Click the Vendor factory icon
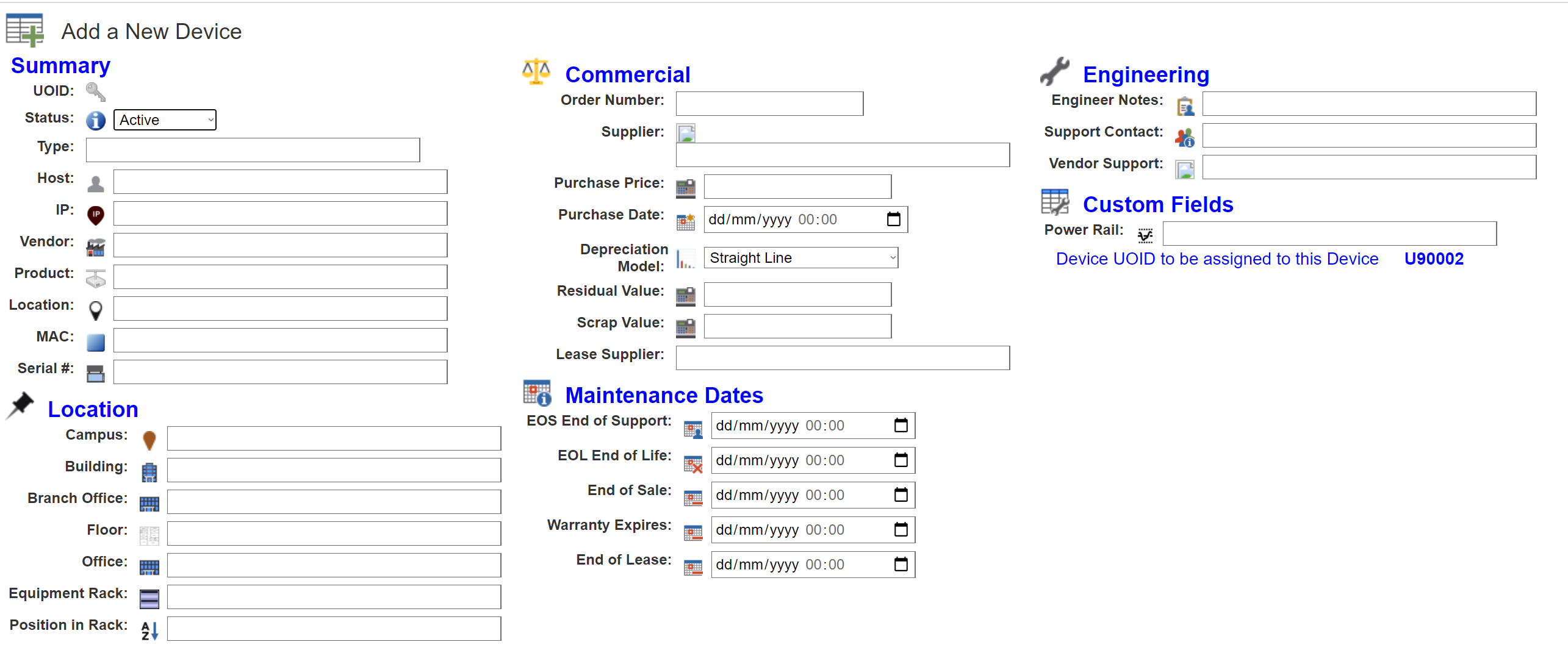Image resolution: width=1568 pixels, height=653 pixels. tap(95, 247)
